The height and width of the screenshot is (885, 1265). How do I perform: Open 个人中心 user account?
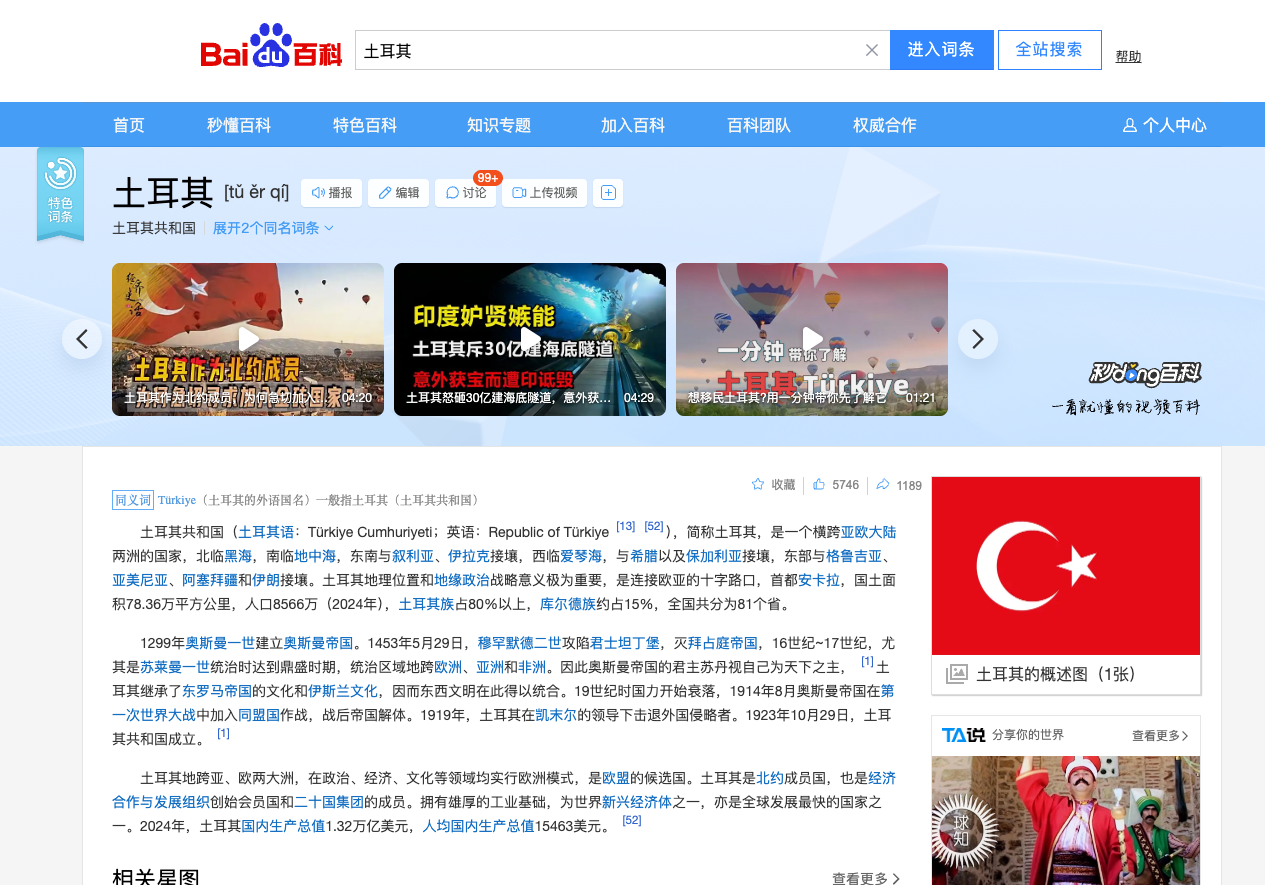click(1164, 125)
